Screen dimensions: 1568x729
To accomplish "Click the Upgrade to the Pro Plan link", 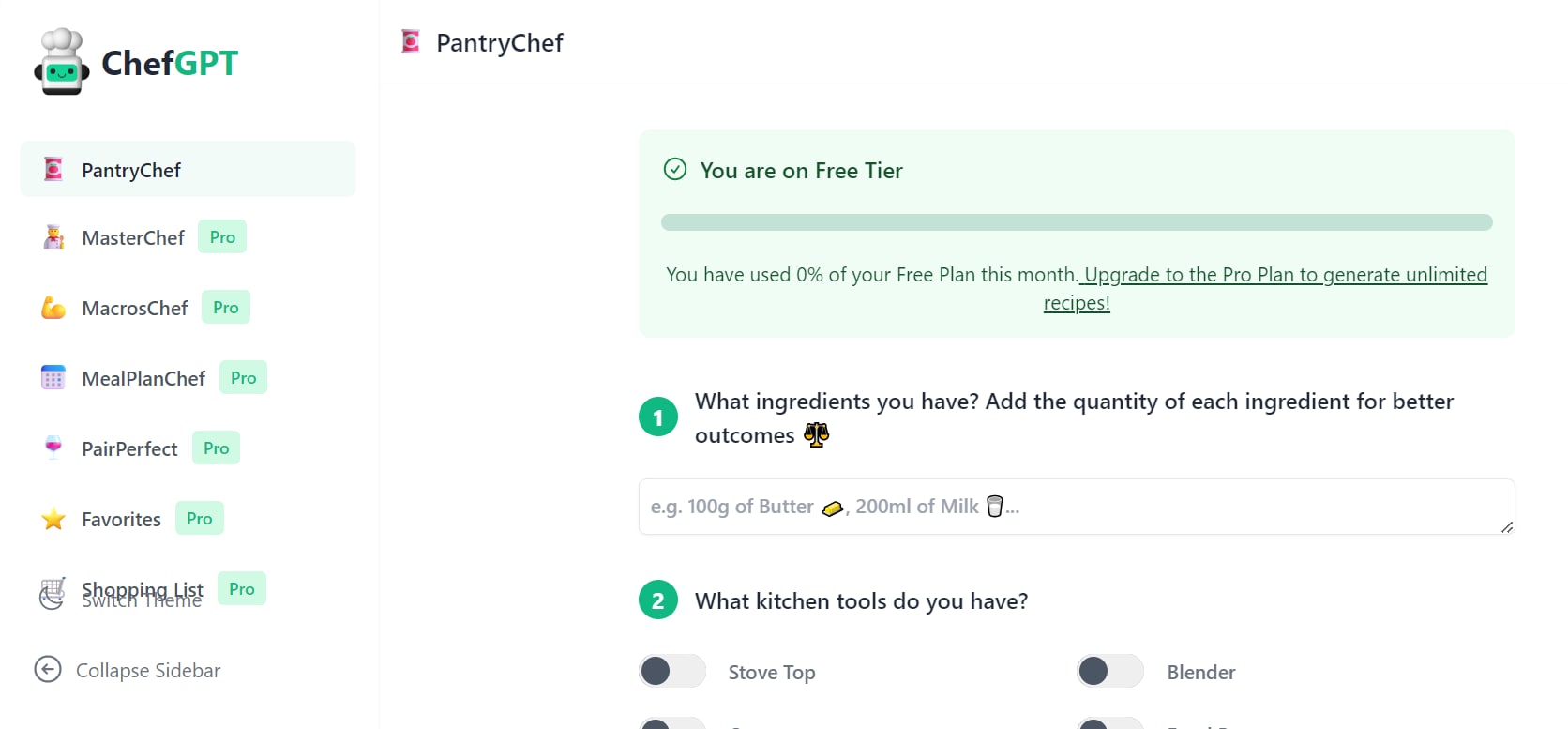I will [1283, 275].
